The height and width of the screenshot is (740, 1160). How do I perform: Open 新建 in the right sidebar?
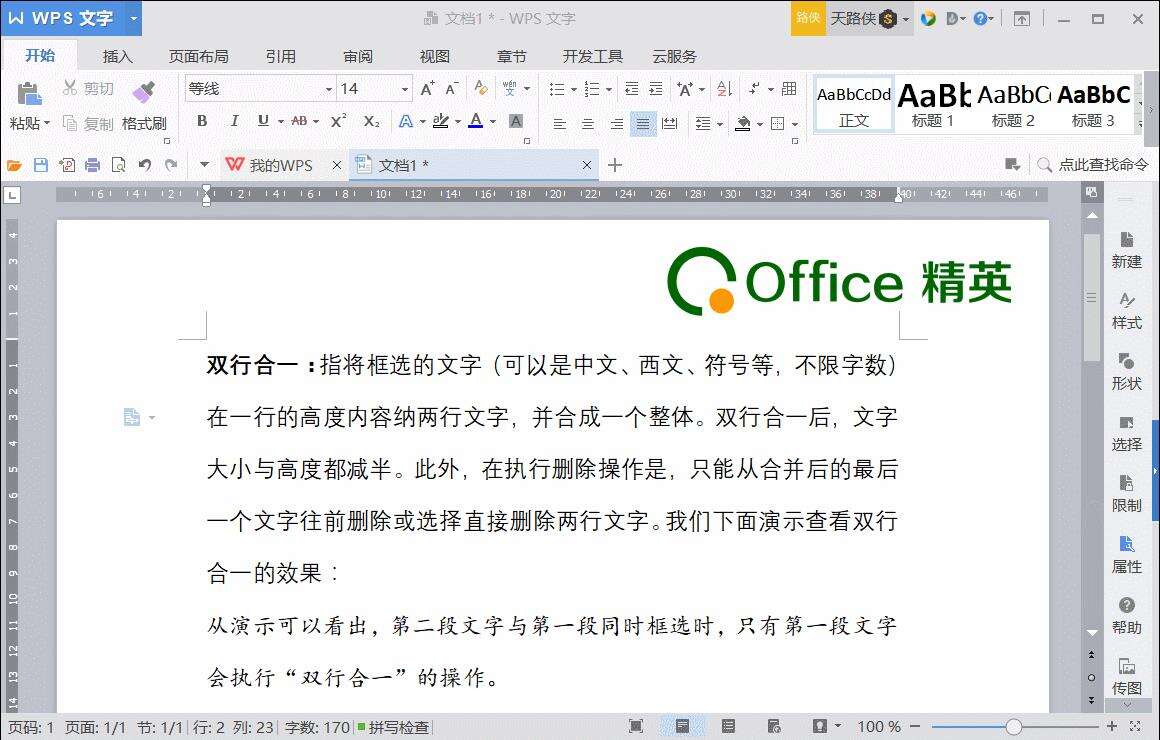[x=1126, y=250]
